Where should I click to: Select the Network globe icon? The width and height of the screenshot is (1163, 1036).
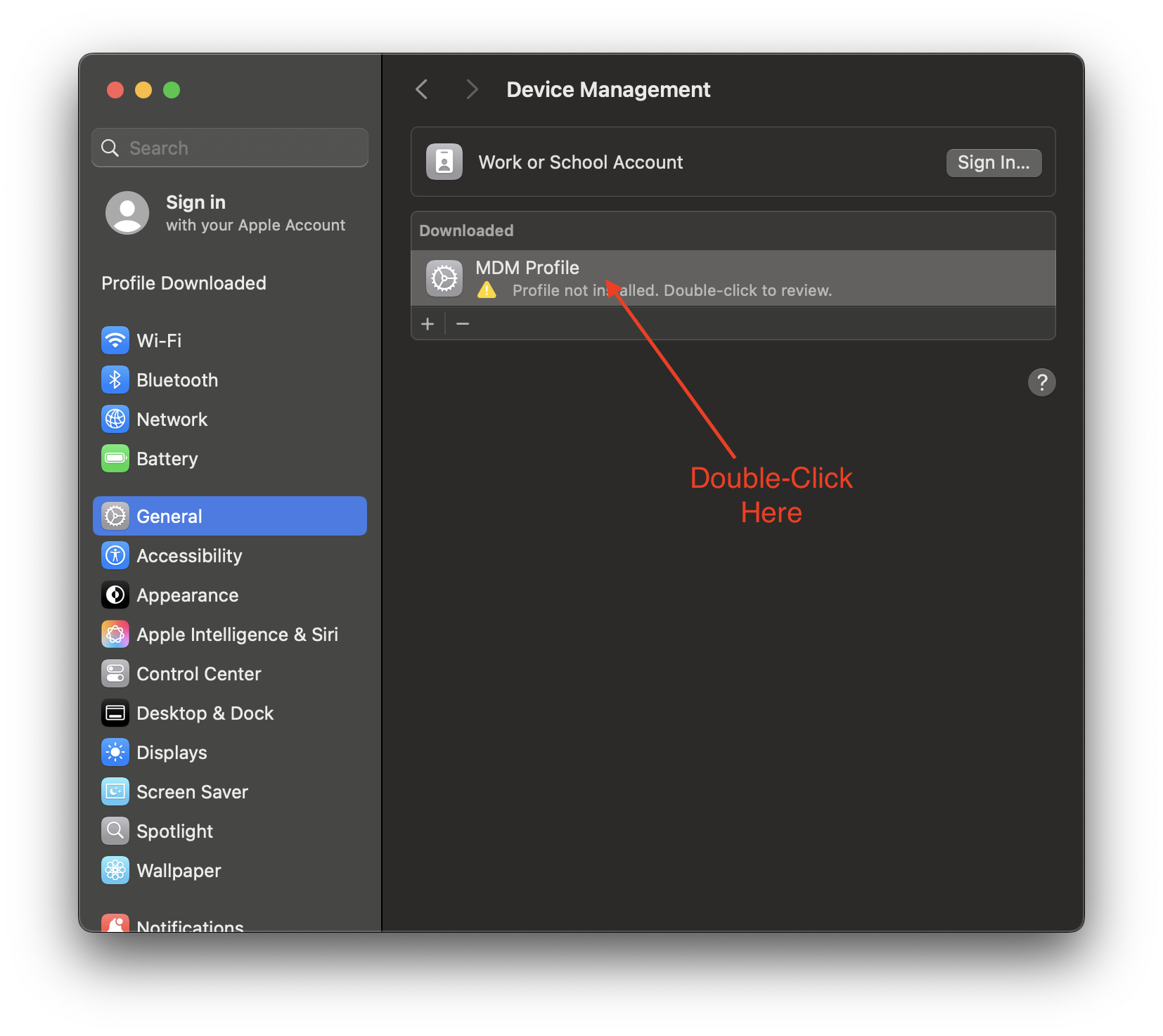point(115,420)
